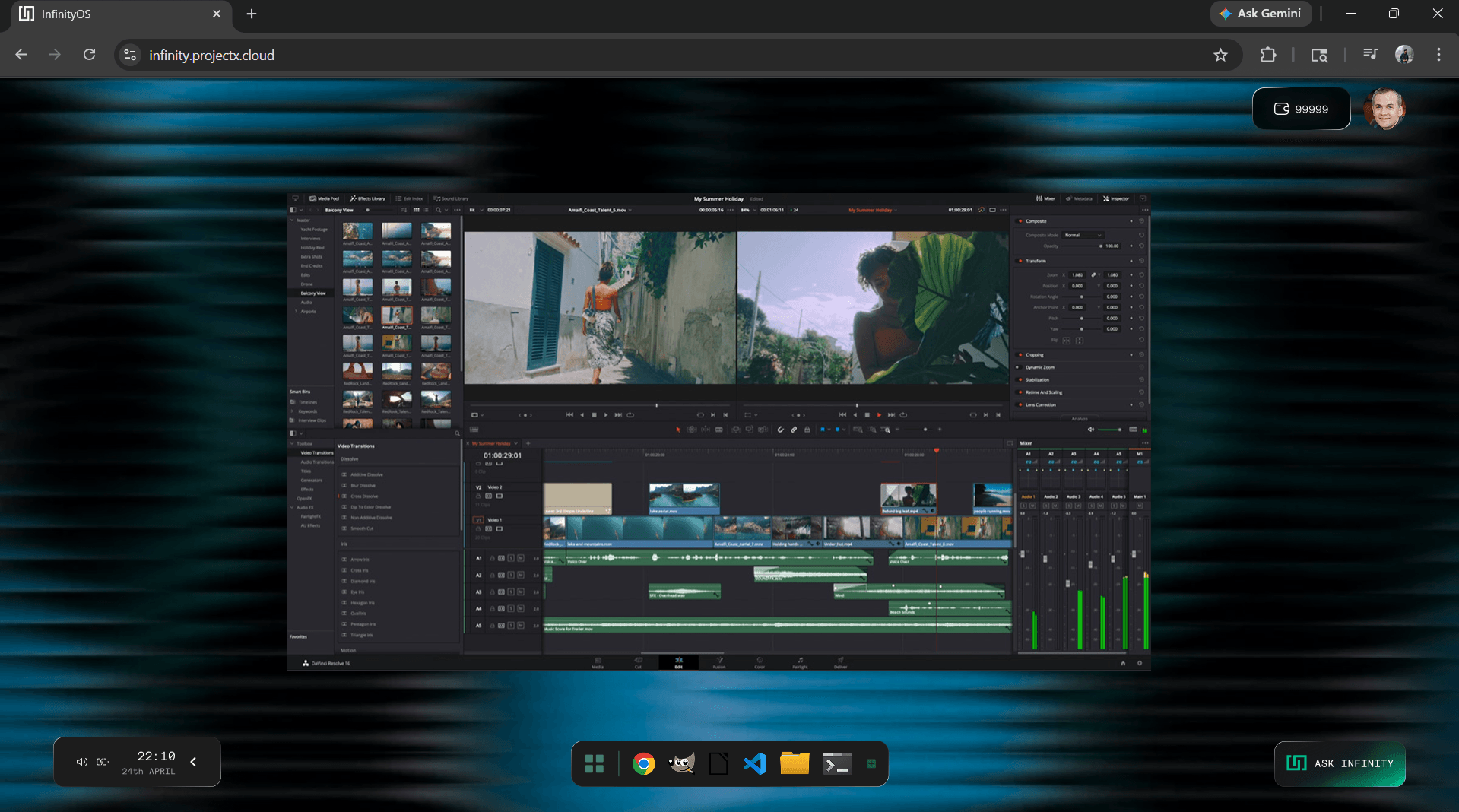The height and width of the screenshot is (812, 1459).
Task: Open the Fusion page tab
Action: [719, 663]
